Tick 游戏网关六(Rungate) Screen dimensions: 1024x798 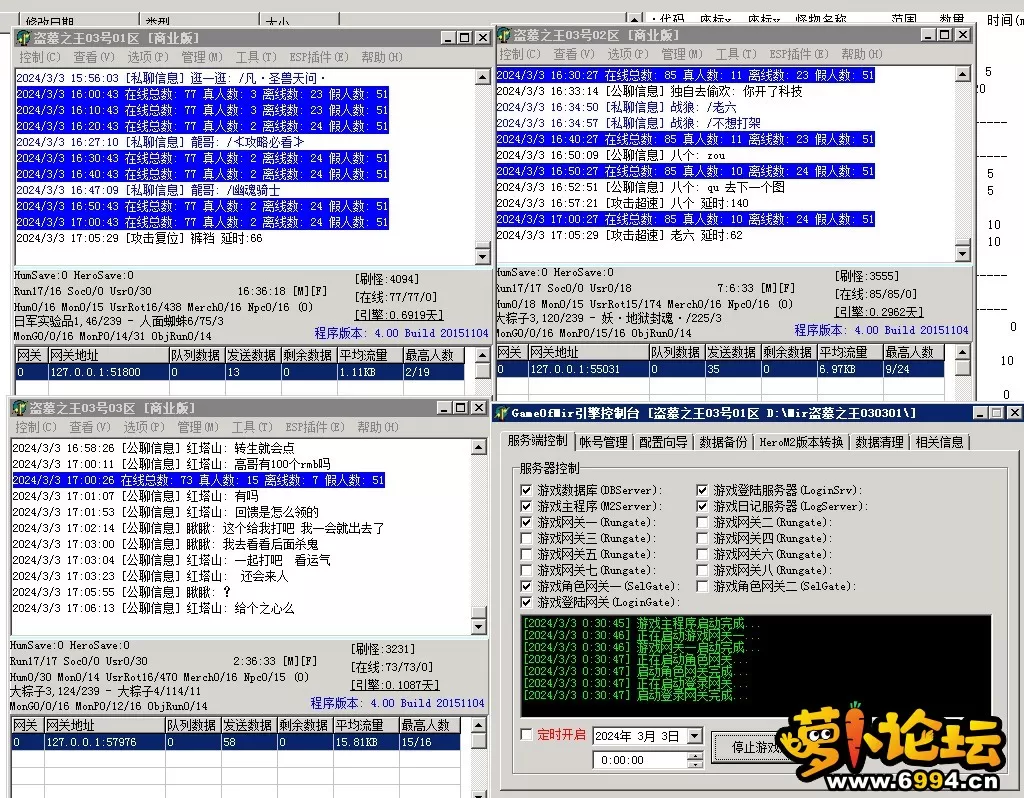702,554
